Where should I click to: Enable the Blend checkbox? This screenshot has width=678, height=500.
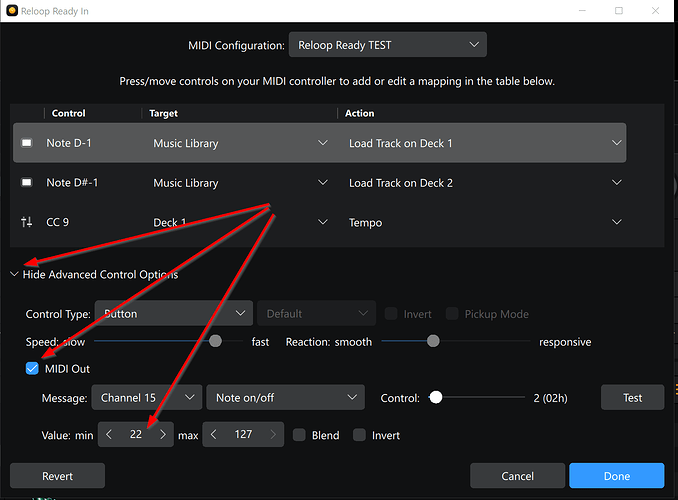[300, 435]
